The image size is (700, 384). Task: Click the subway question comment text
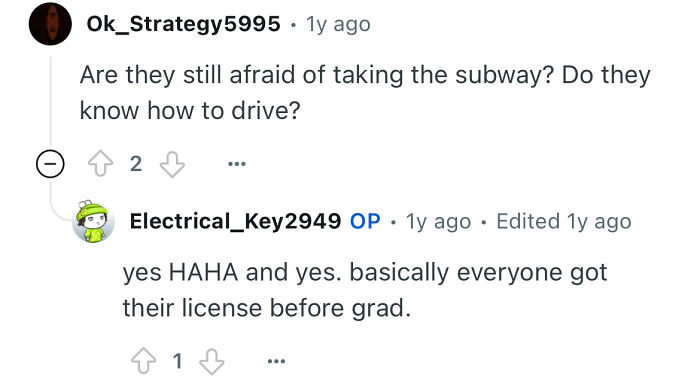pyautogui.click(x=365, y=93)
